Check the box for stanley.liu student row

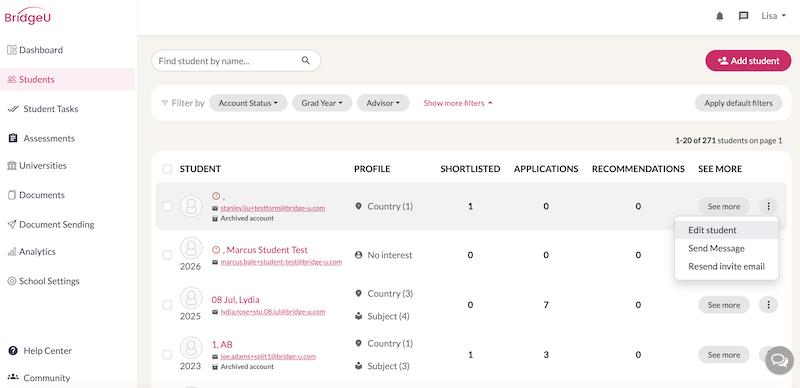(167, 206)
